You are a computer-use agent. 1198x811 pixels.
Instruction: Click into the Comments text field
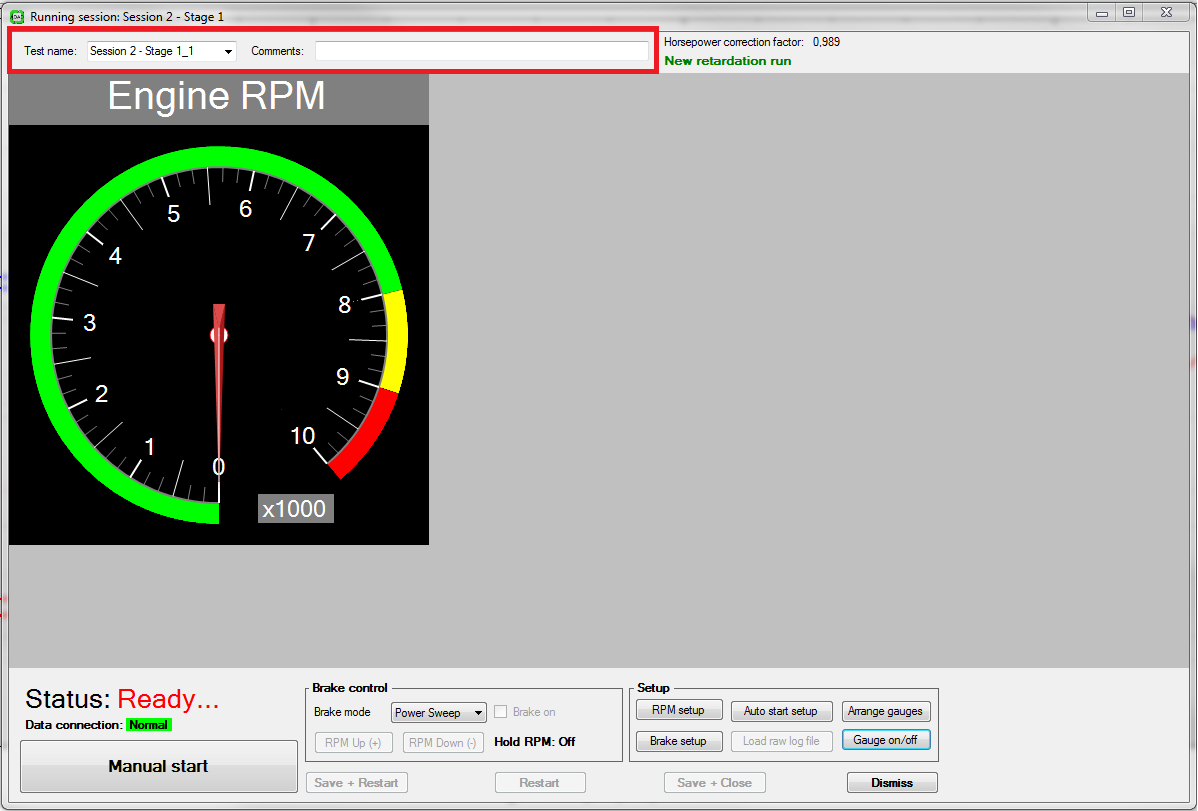tap(481, 51)
